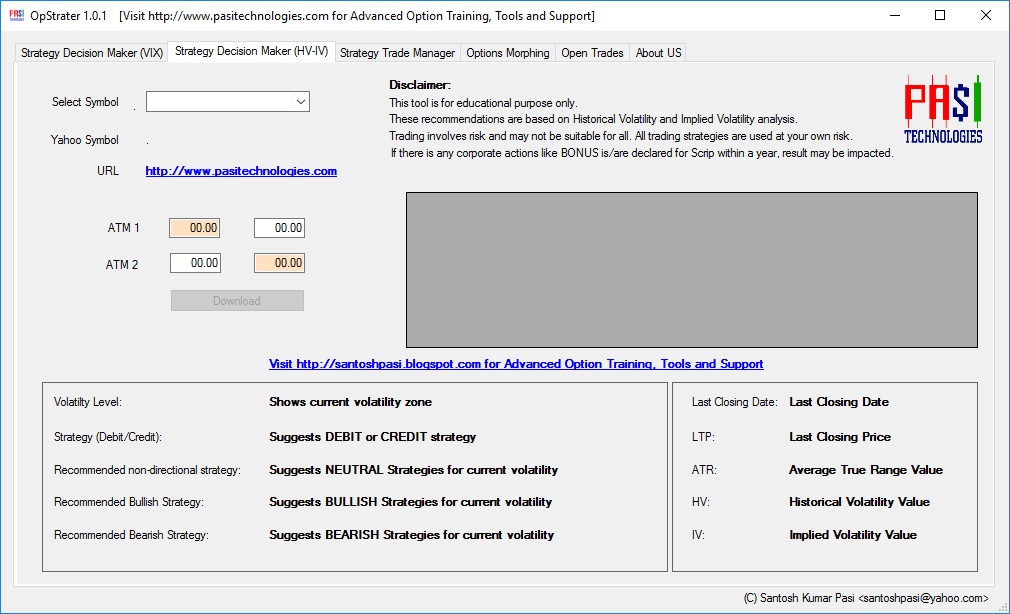Click the 'Disclaimer:' heading
This screenshot has height=614, width=1010.
pos(420,85)
